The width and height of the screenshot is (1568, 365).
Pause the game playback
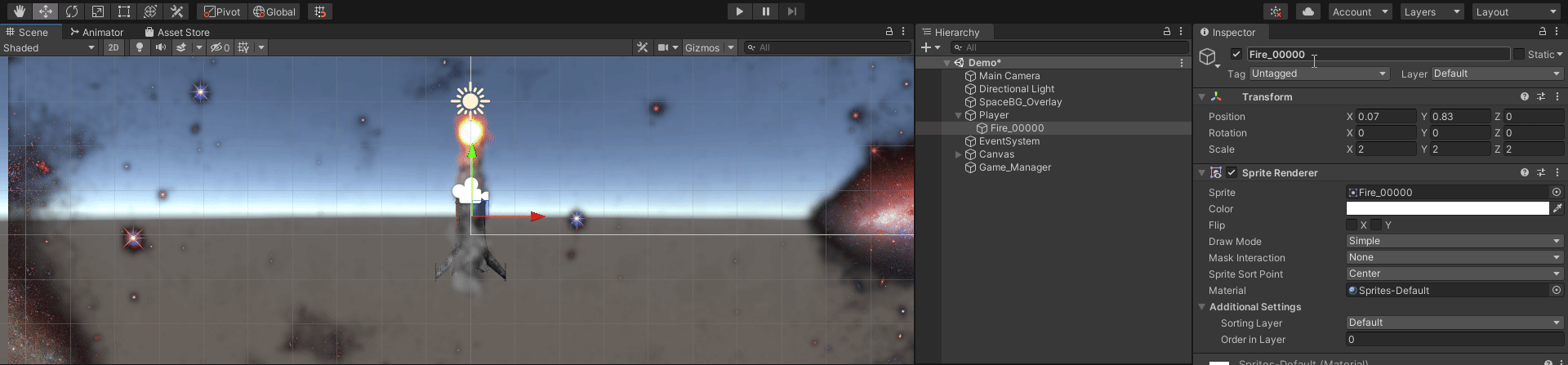coord(765,11)
